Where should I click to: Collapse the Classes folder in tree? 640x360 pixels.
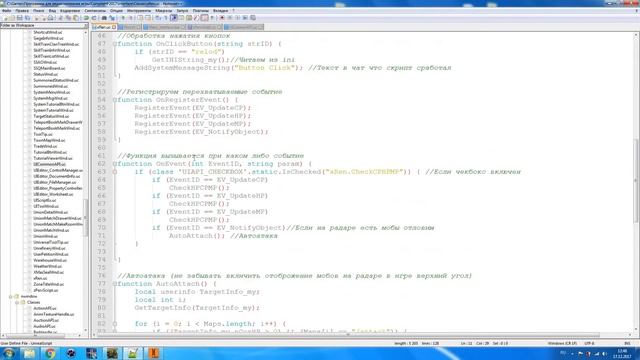click(17, 302)
